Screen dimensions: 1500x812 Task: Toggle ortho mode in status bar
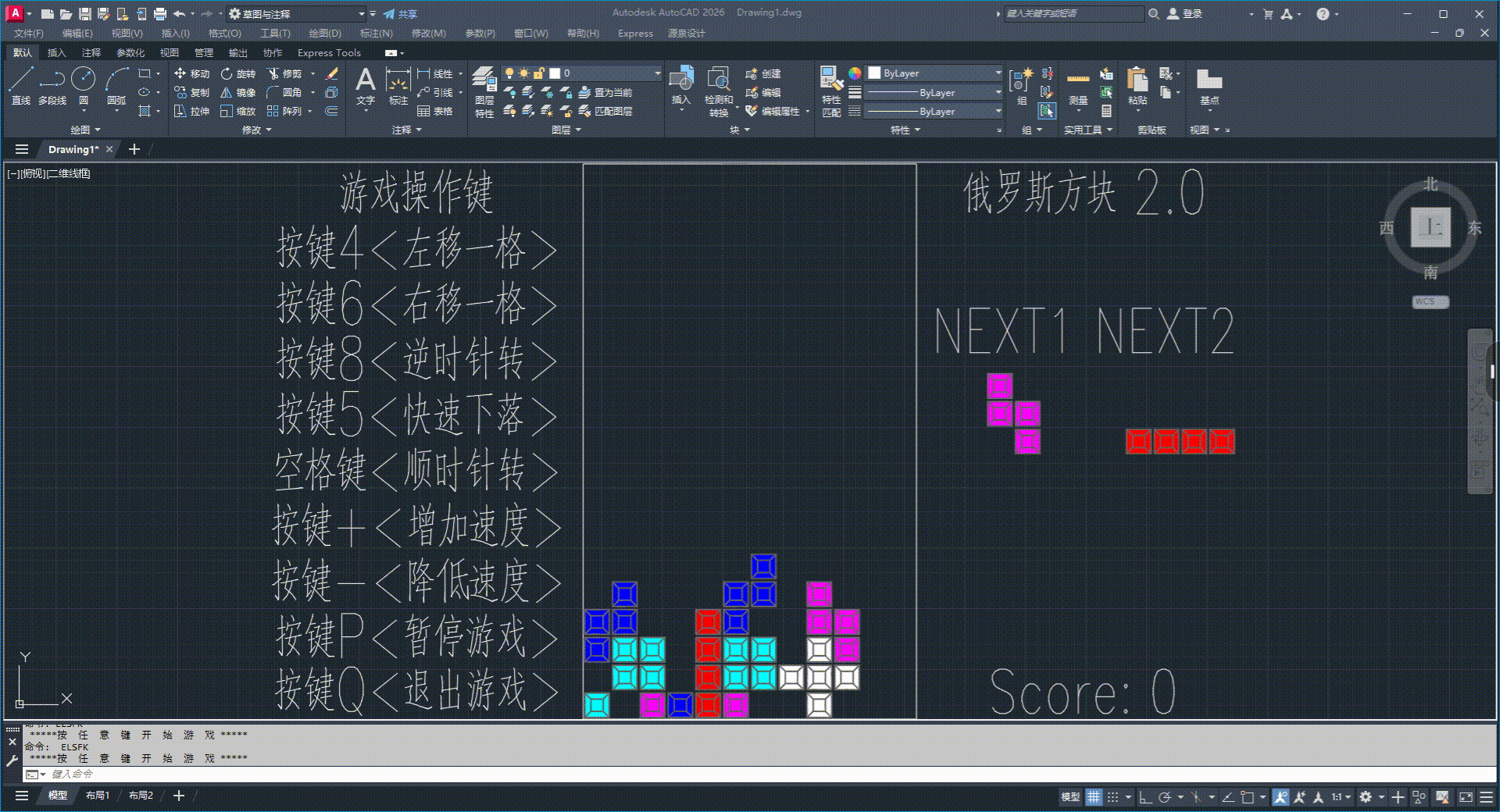click(1145, 797)
